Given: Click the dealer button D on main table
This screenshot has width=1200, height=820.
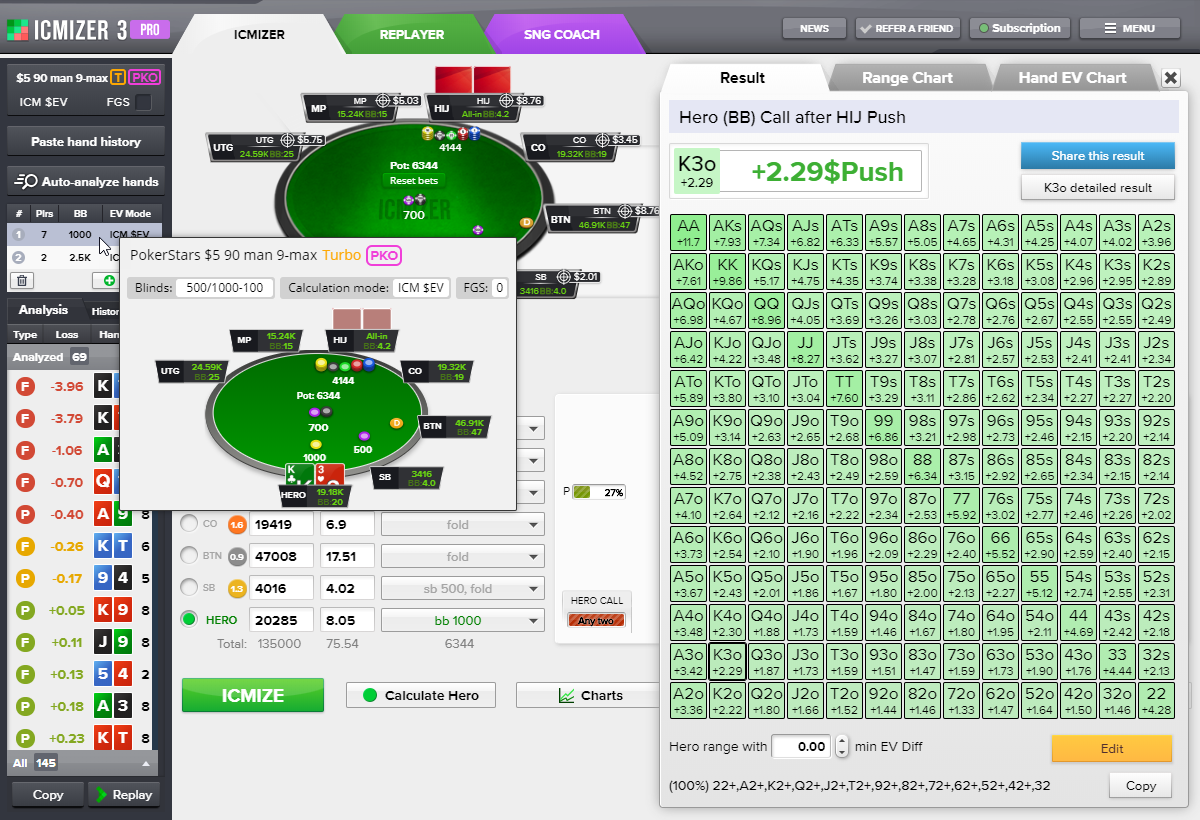Looking at the screenshot, I should coord(526,222).
